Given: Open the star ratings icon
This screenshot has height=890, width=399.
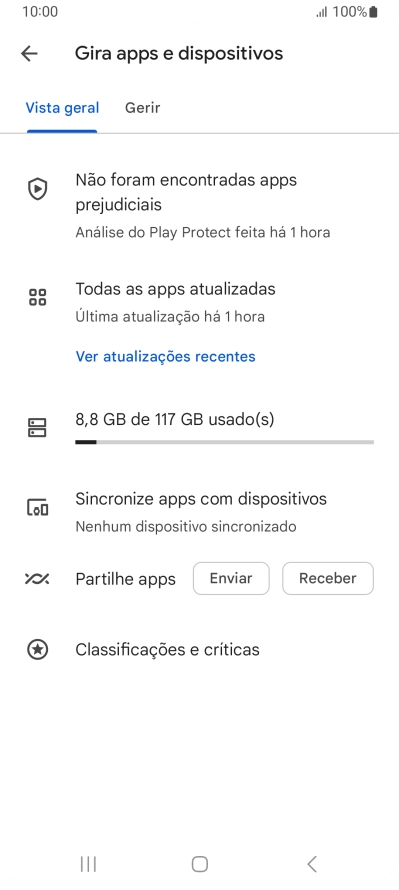Looking at the screenshot, I should (37, 649).
